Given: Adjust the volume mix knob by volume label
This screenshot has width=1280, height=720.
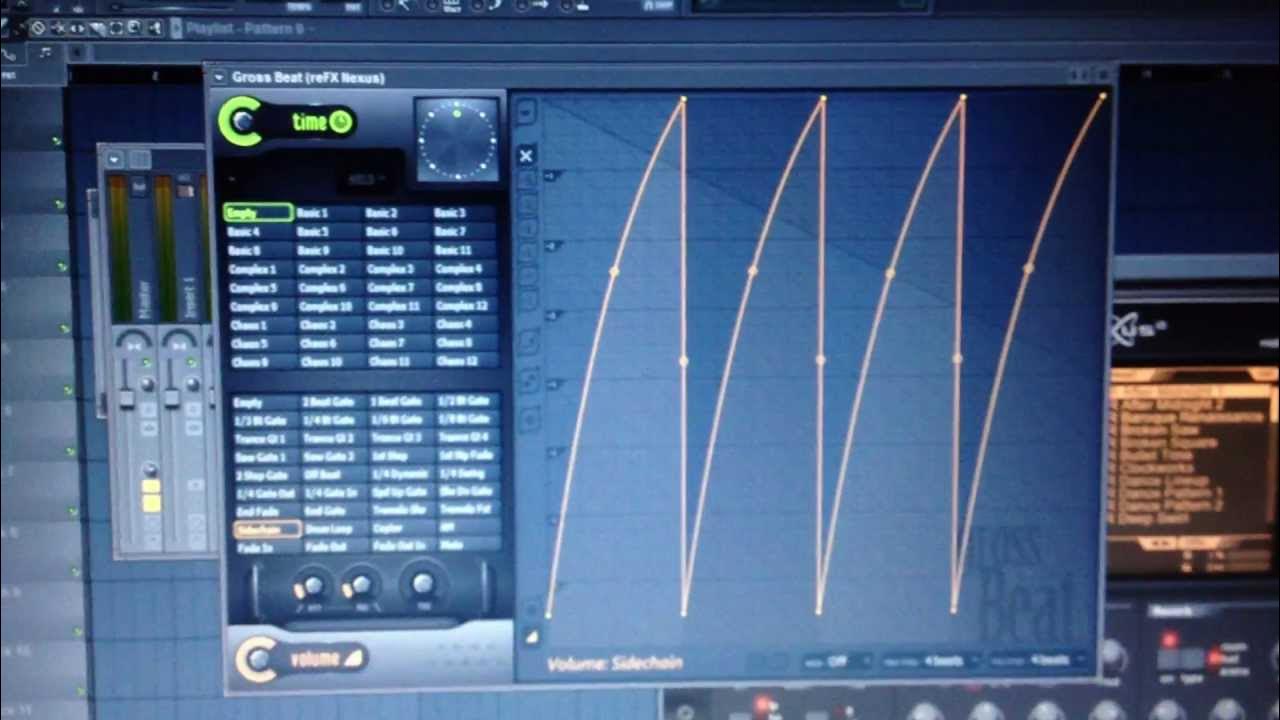Looking at the screenshot, I should click(258, 659).
